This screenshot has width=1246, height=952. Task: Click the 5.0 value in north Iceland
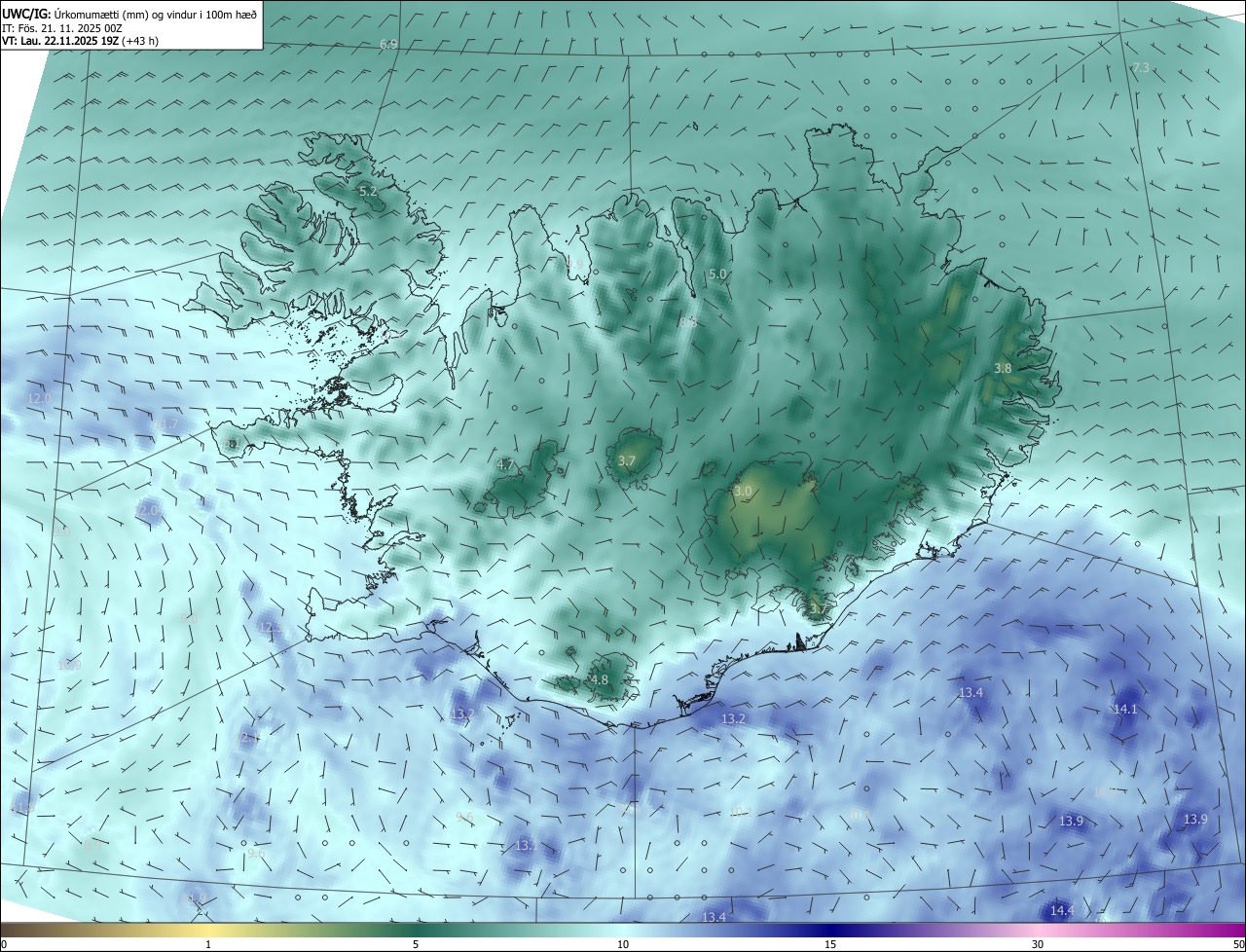coord(717,275)
